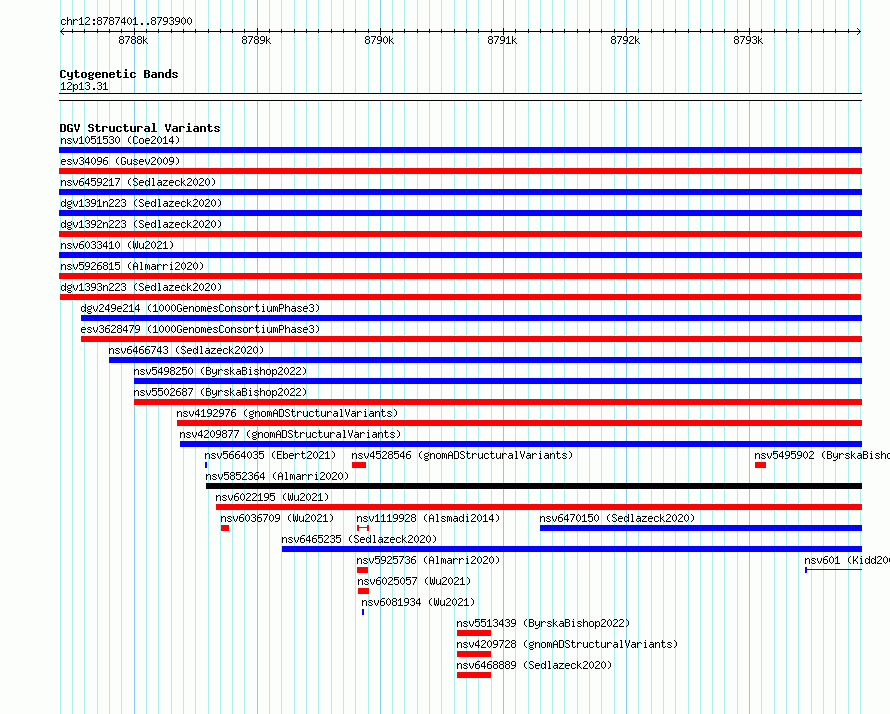Click the red nsv6036709 variant block
Screen dimensions: 890x714
pyautogui.click(x=225, y=528)
